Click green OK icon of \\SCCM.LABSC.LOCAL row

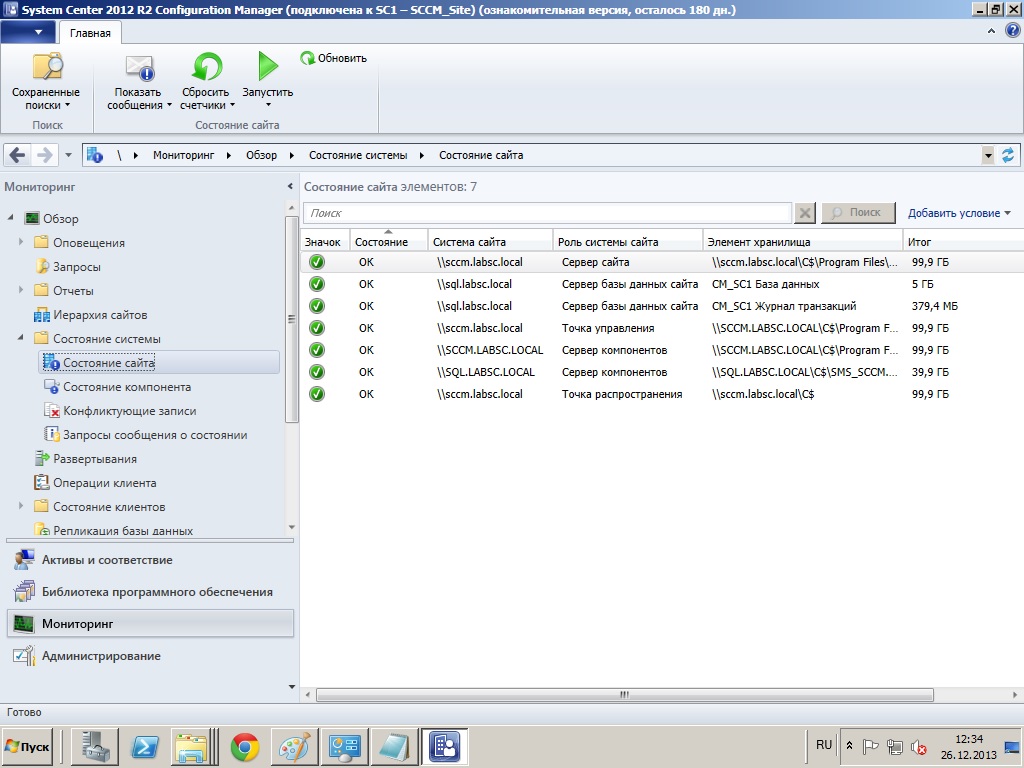[317, 350]
